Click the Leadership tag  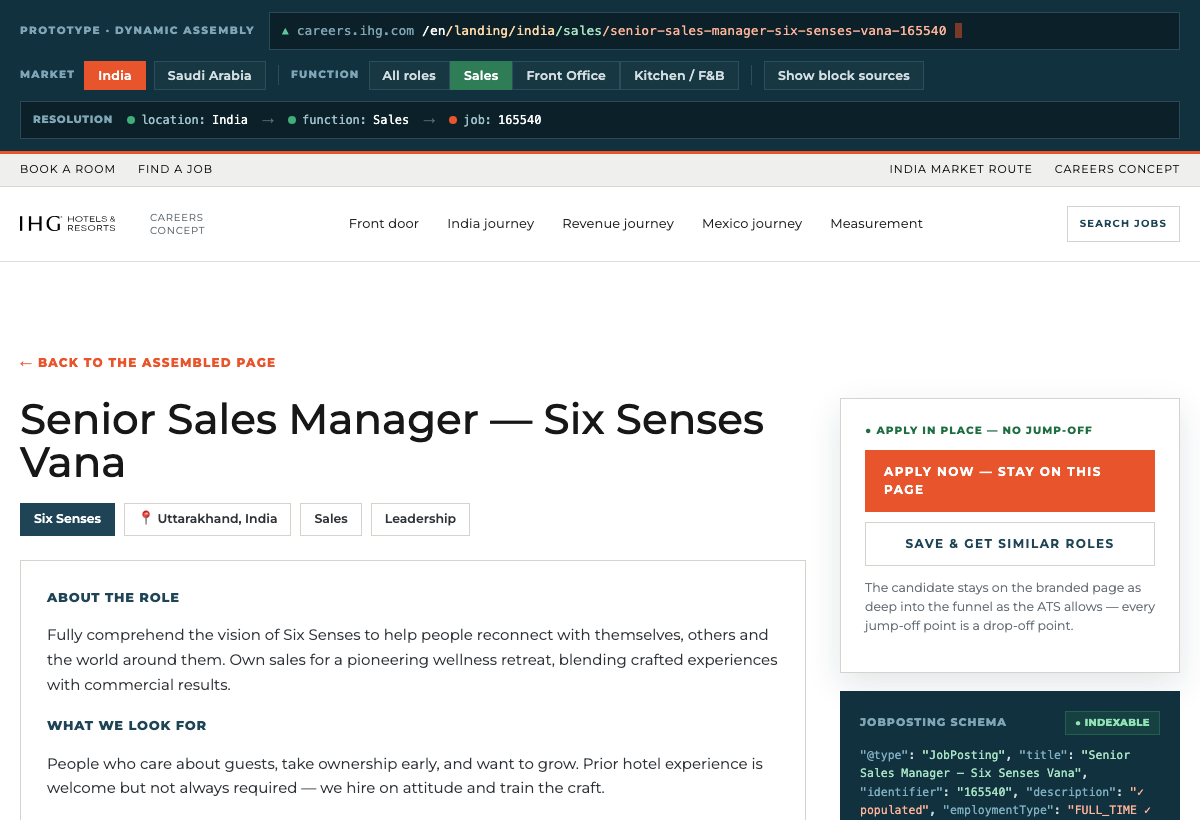click(x=420, y=519)
